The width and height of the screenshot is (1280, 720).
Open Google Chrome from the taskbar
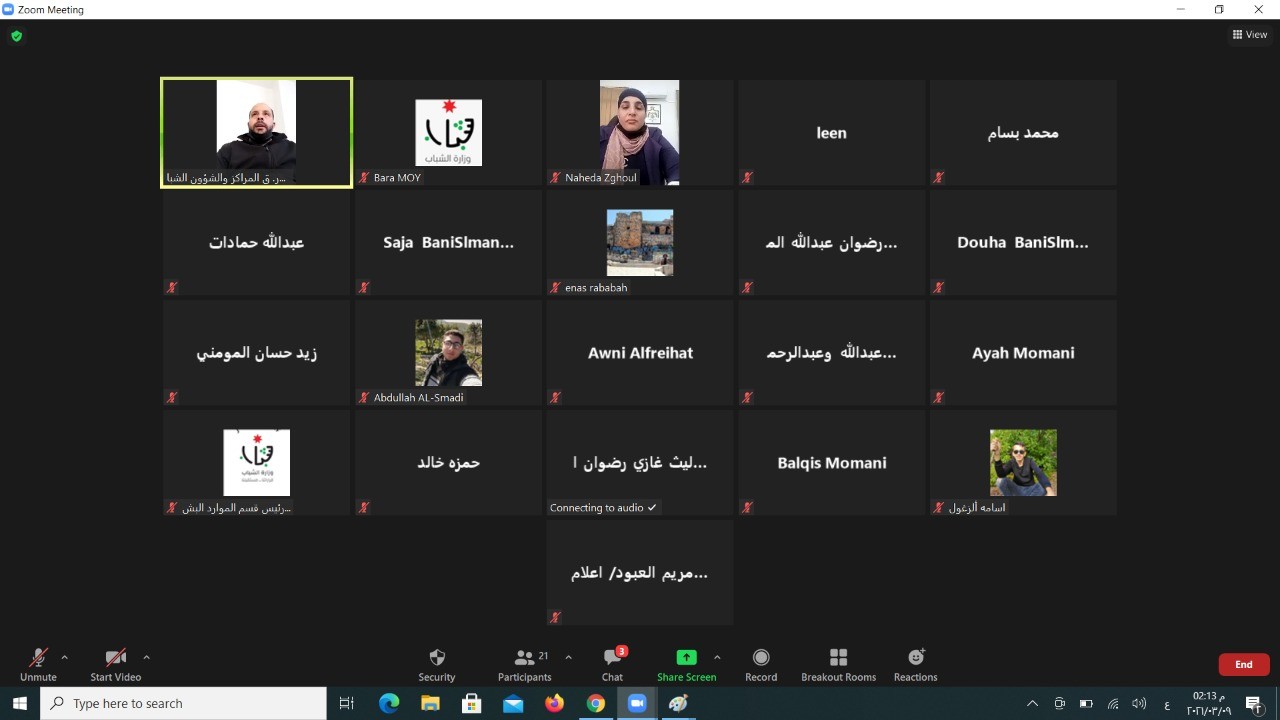pos(595,704)
